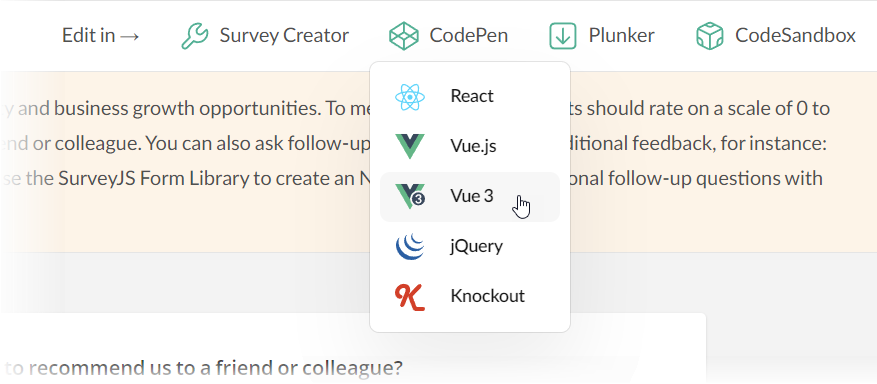Open the Survey Creator link

(x=265, y=36)
